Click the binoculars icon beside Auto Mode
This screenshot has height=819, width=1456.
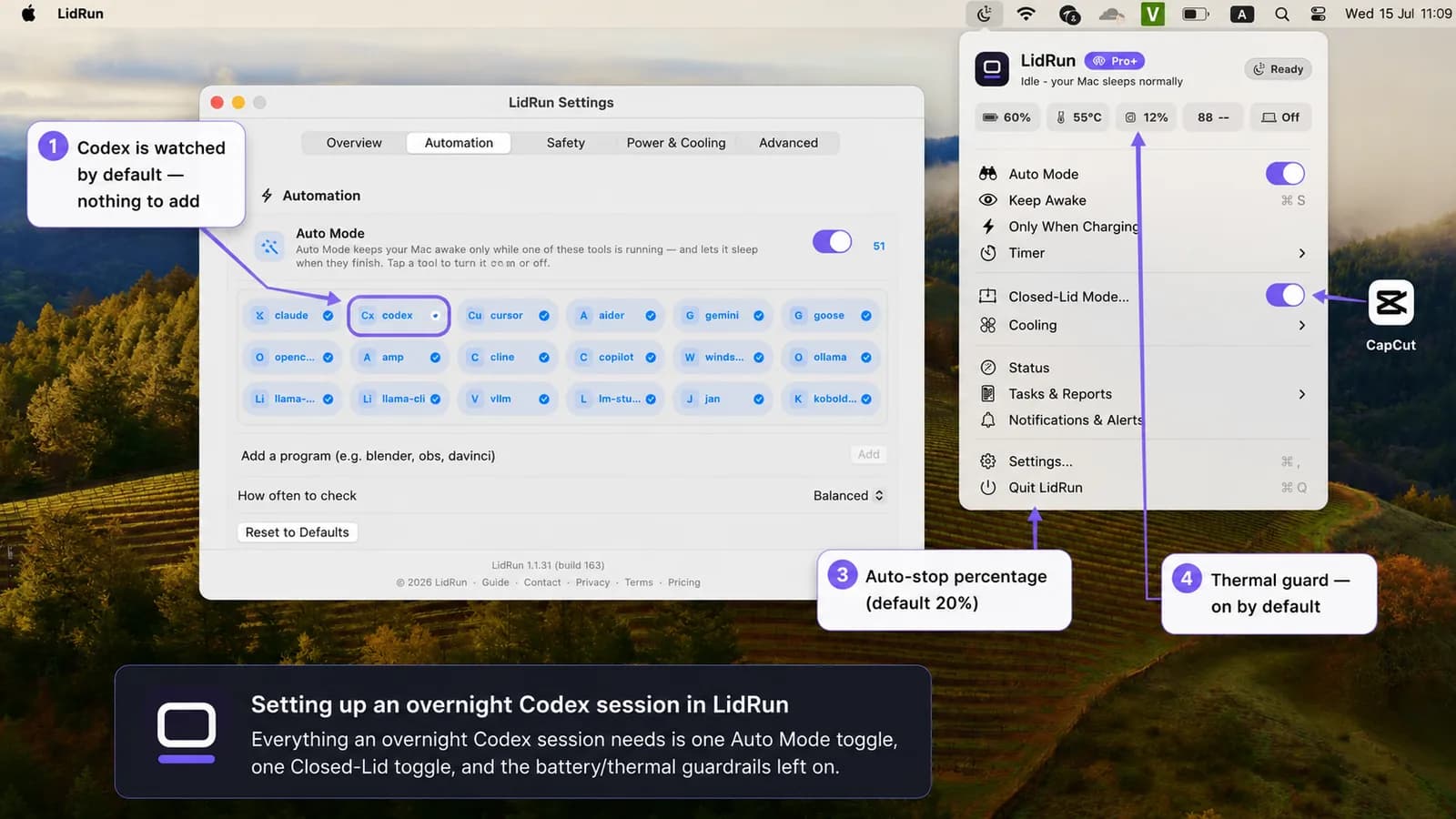987,174
